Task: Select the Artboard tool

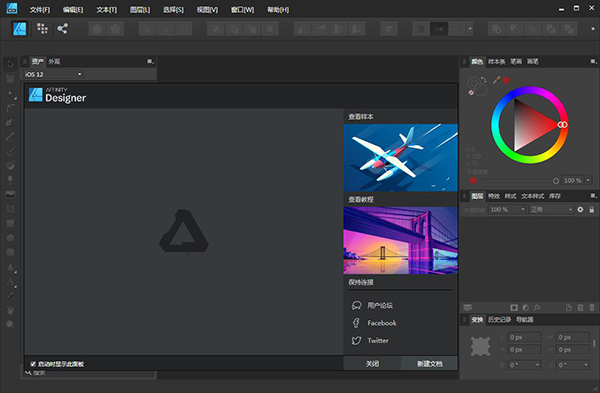Action: (x=10, y=79)
